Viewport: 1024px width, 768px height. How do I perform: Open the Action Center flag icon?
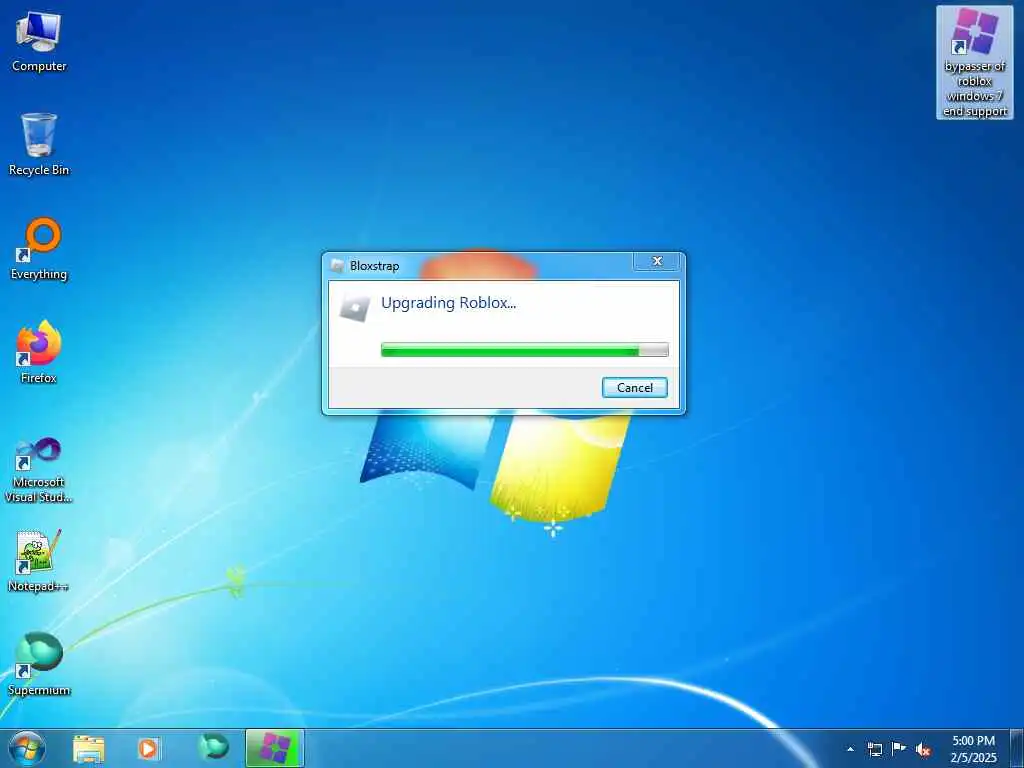tap(899, 748)
